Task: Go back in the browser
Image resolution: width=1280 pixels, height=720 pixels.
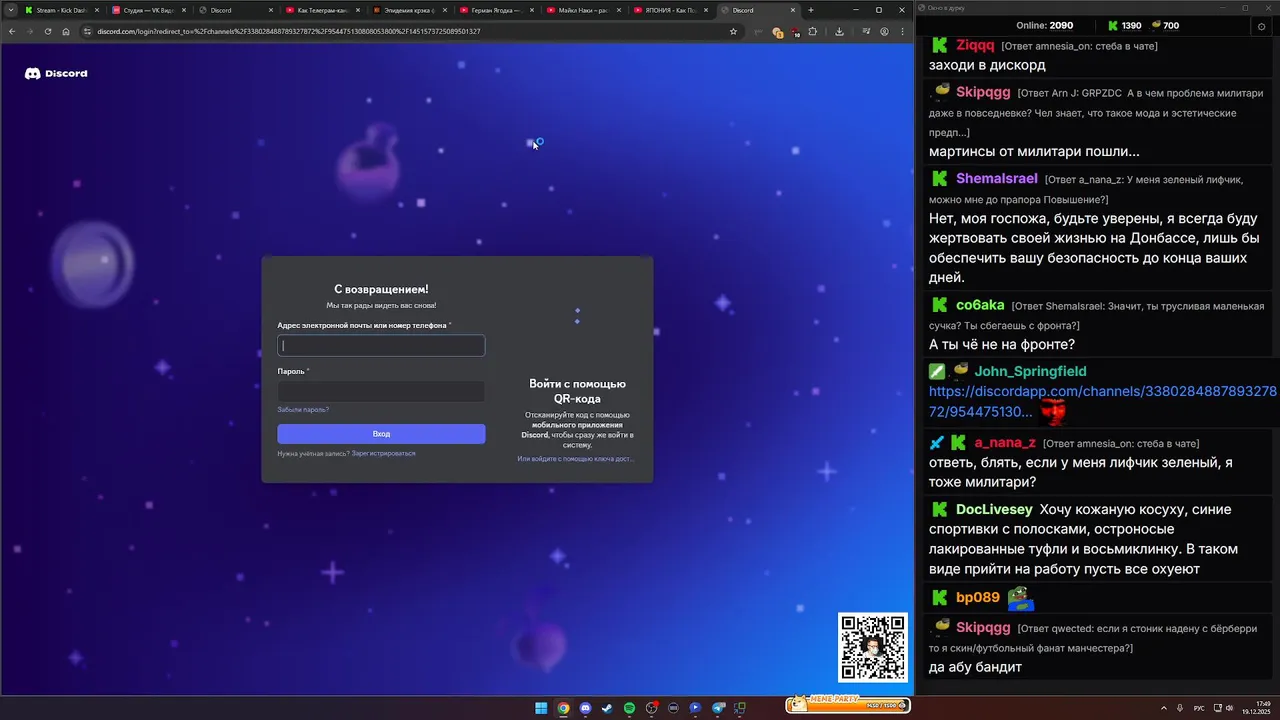Action: click(x=12, y=31)
